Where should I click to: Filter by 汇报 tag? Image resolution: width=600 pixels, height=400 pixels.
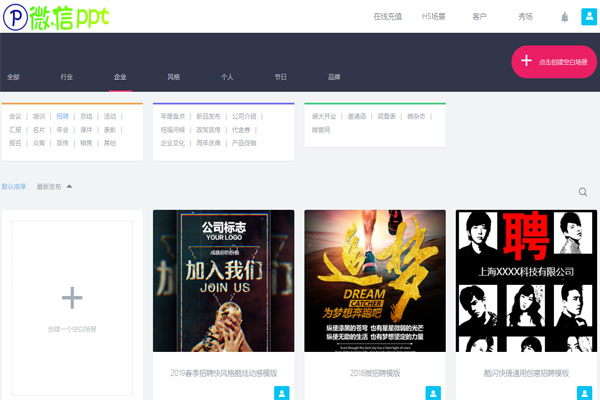pyautogui.click(x=15, y=130)
